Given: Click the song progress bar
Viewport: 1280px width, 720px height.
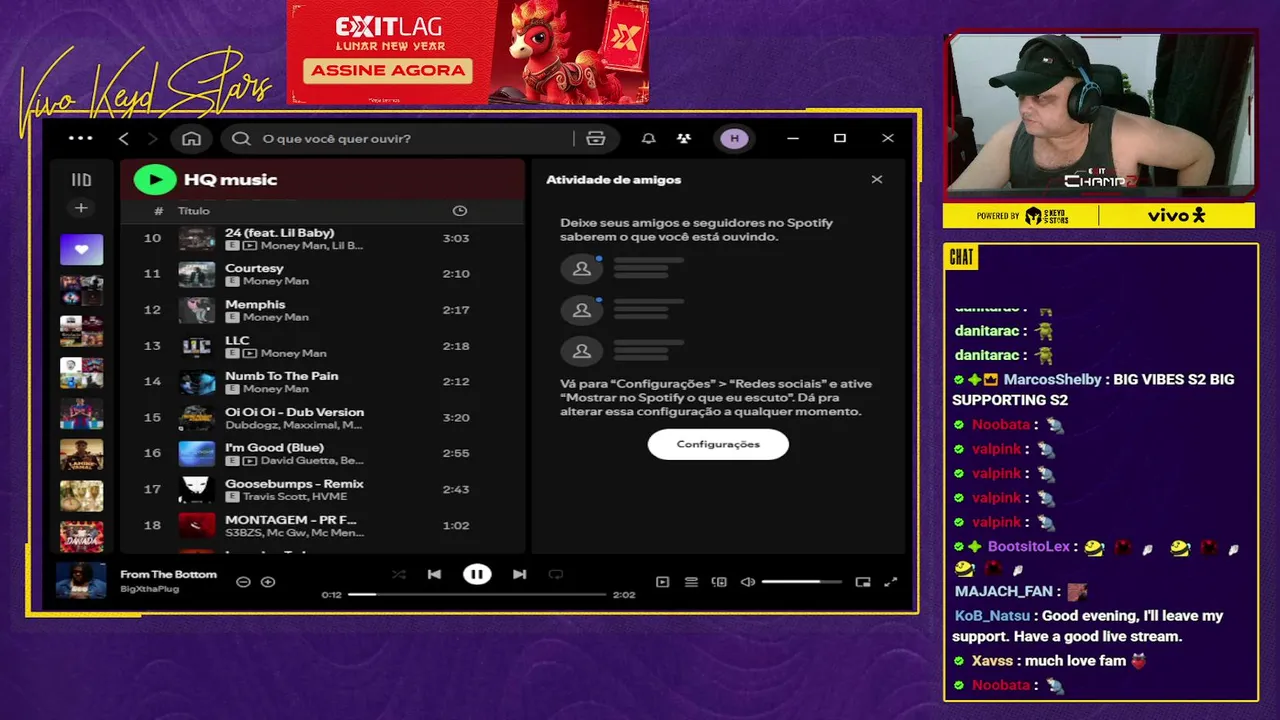Looking at the screenshot, I should (x=477, y=594).
